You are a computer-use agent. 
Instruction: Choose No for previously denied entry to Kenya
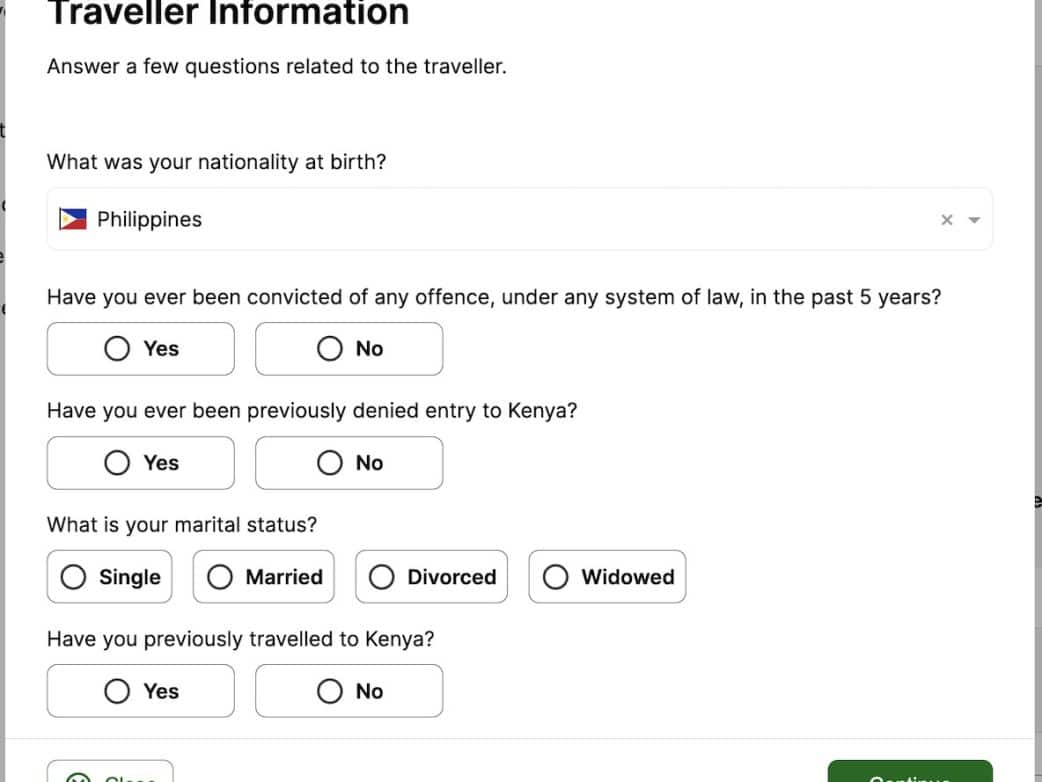point(349,463)
